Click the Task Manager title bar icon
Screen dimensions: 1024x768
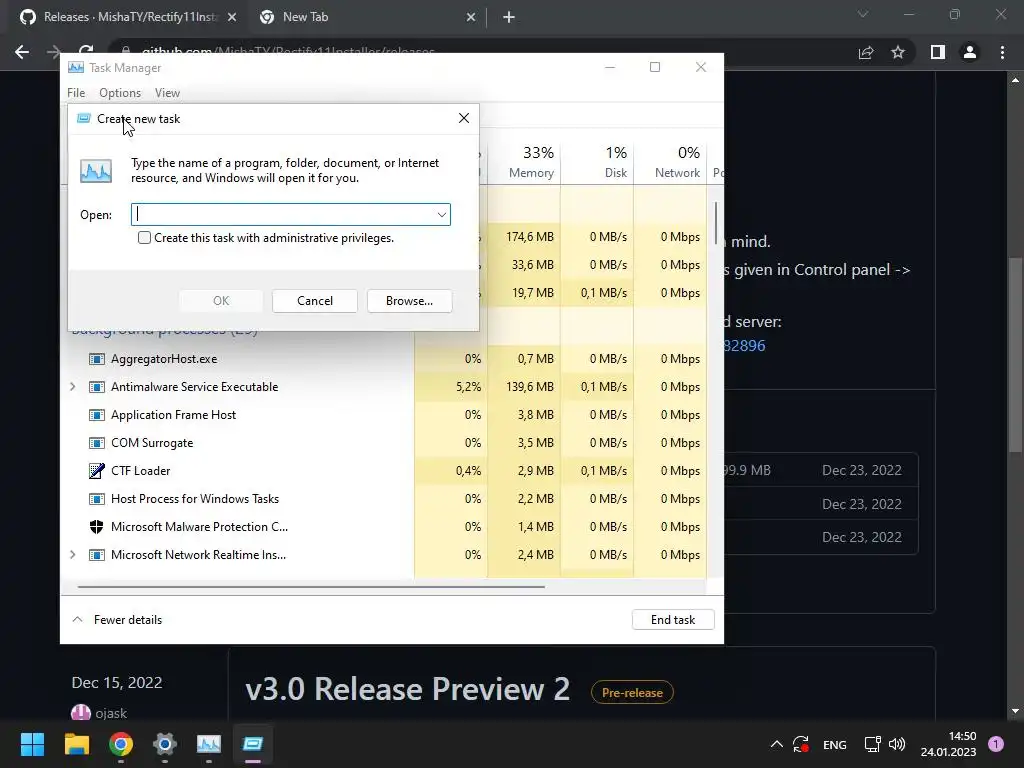76,67
